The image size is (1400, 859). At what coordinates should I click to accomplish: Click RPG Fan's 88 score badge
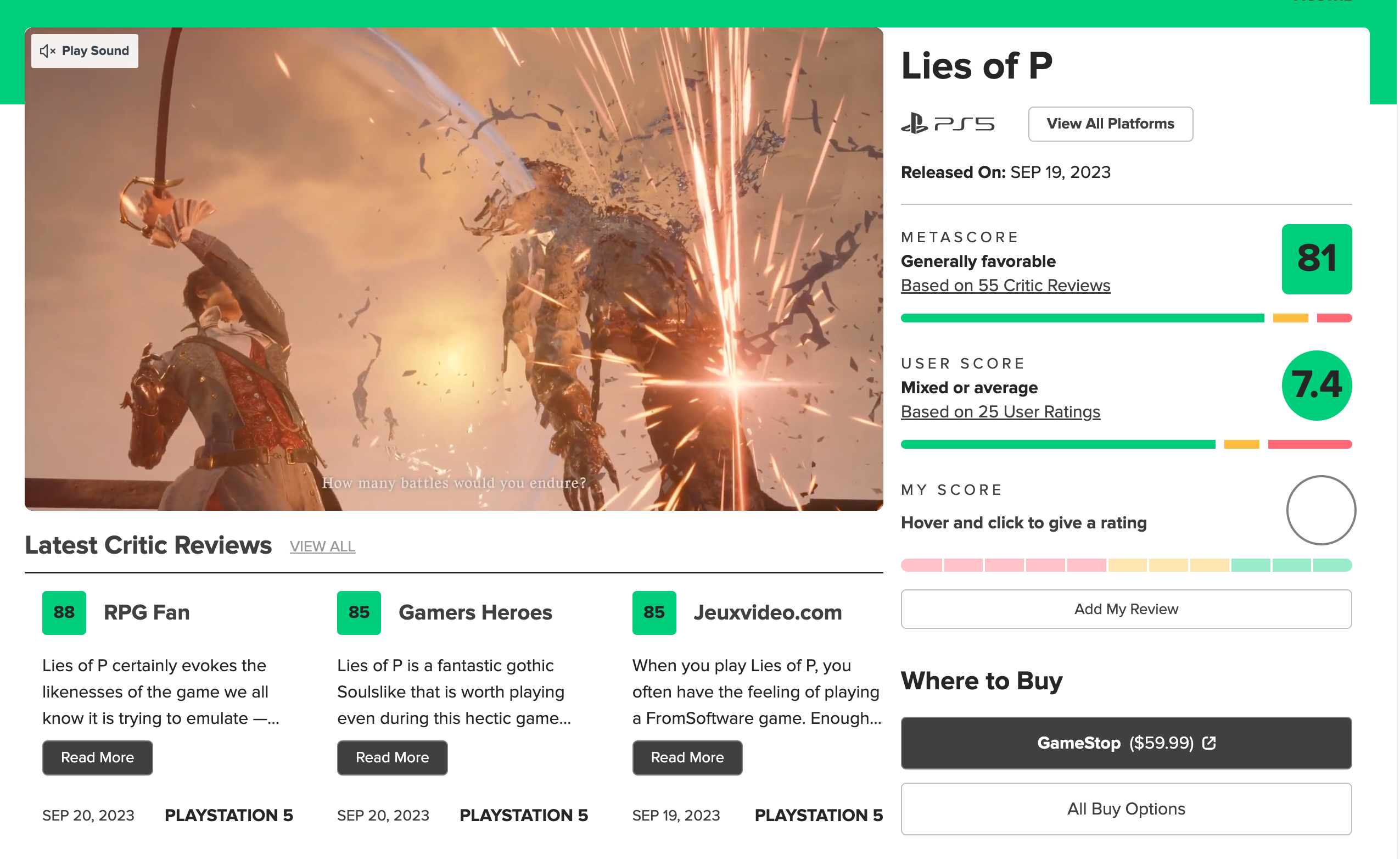(64, 612)
